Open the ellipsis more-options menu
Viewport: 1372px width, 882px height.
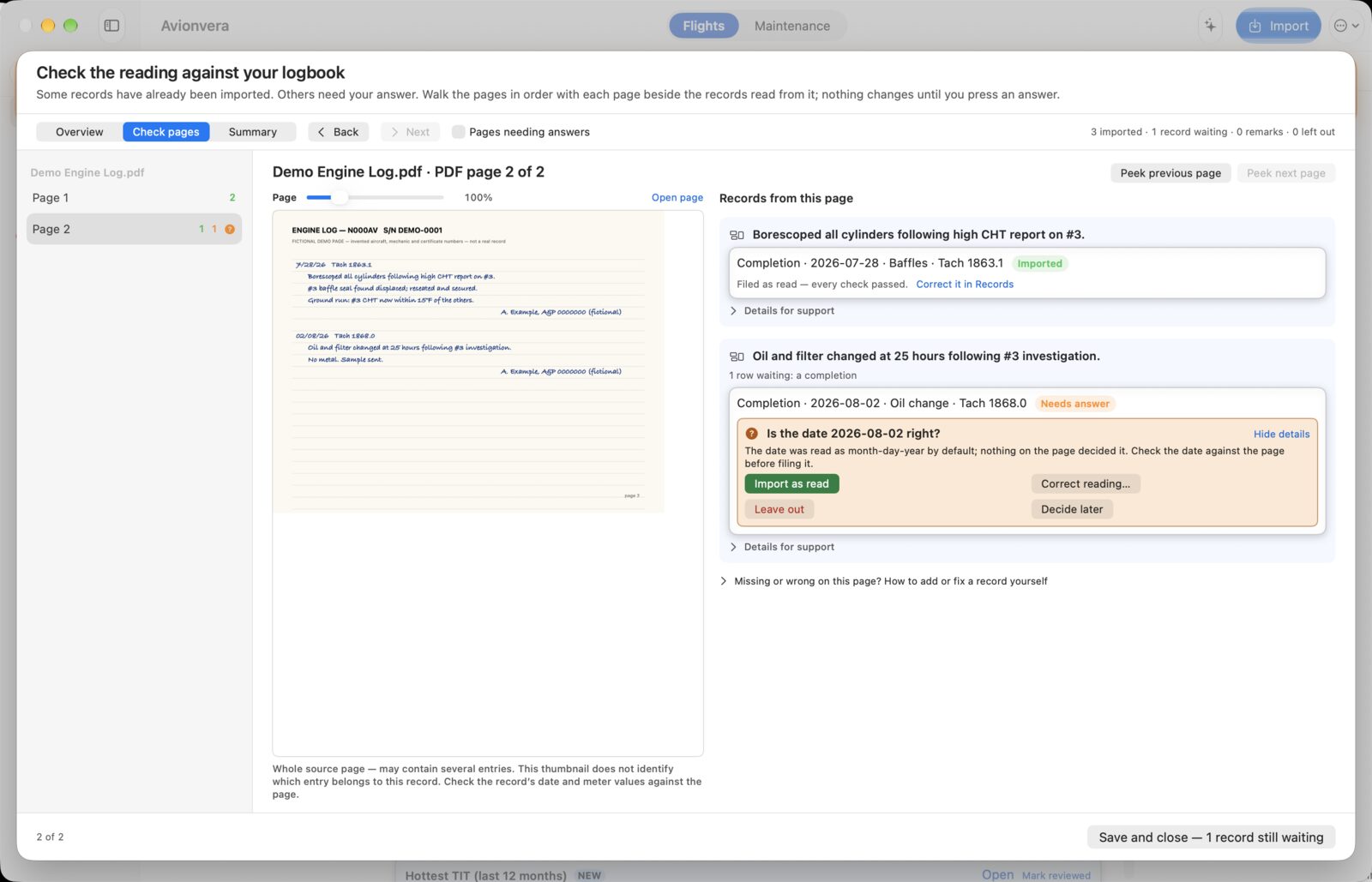coord(1345,26)
